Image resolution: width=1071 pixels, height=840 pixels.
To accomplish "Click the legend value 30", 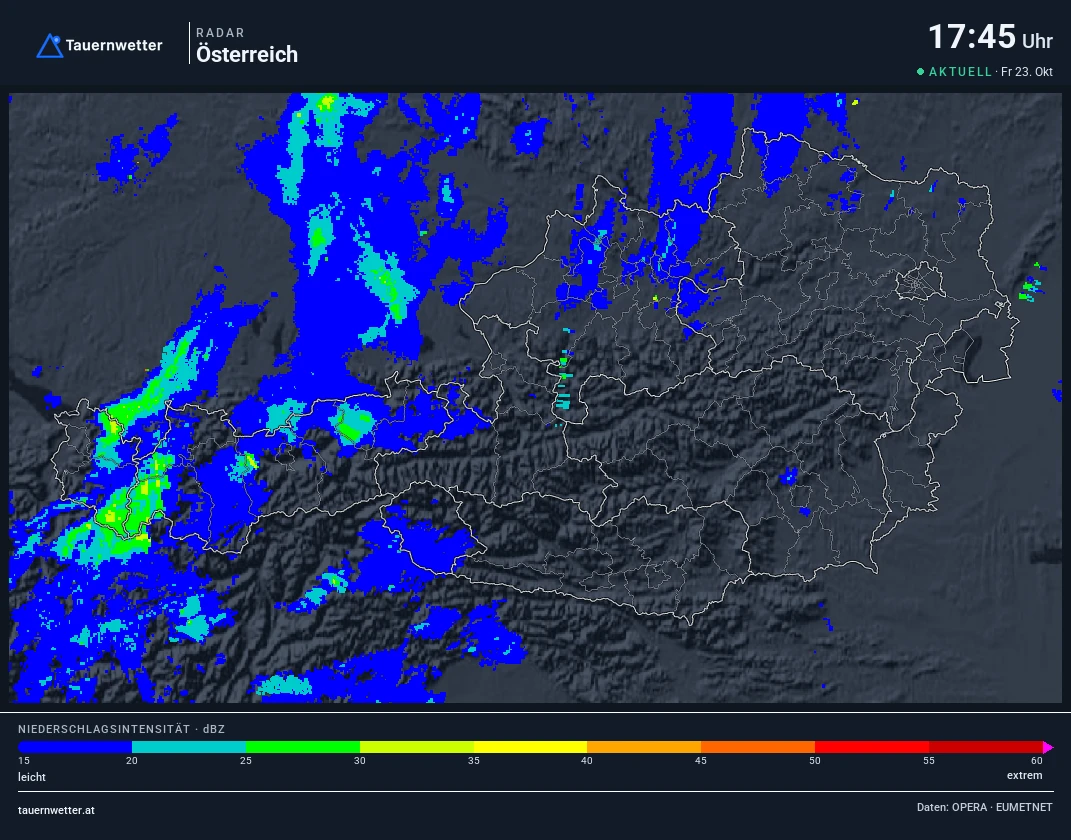I will pyautogui.click(x=360, y=761).
